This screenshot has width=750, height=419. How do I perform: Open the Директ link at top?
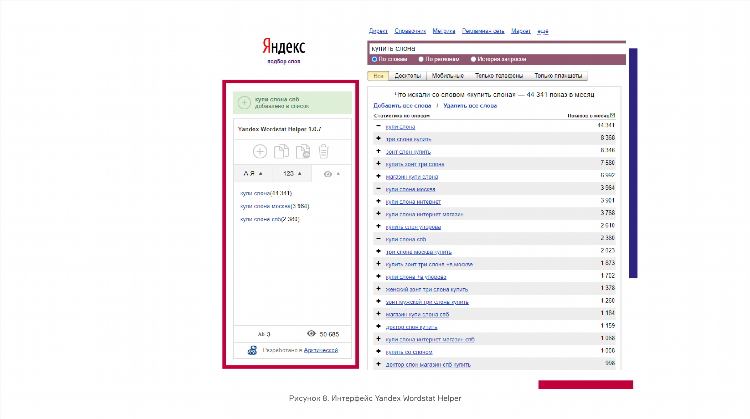click(378, 31)
